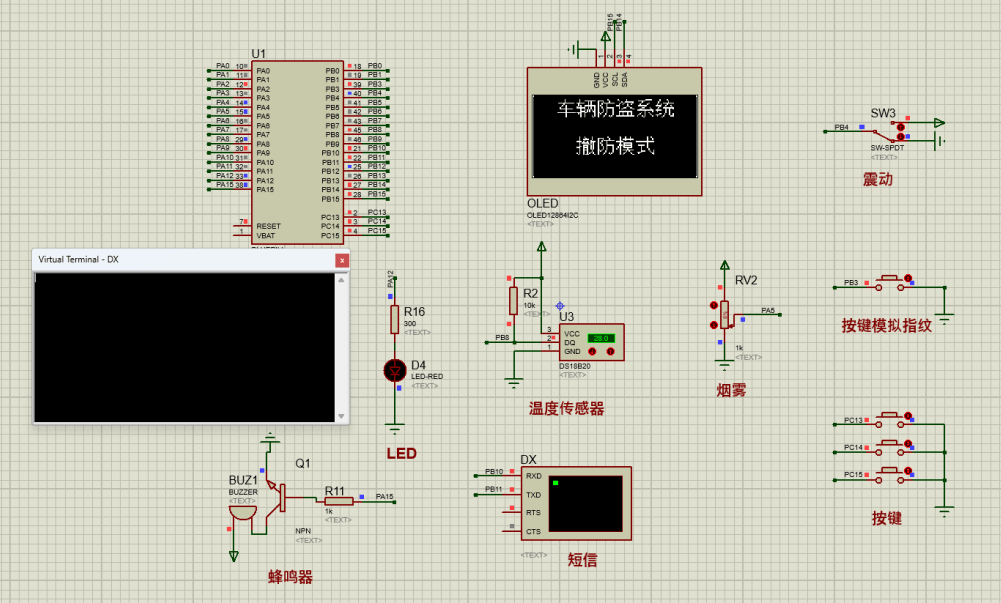Close the Virtual Terminal DX window
This screenshot has height=603, width=1001.
point(342,260)
